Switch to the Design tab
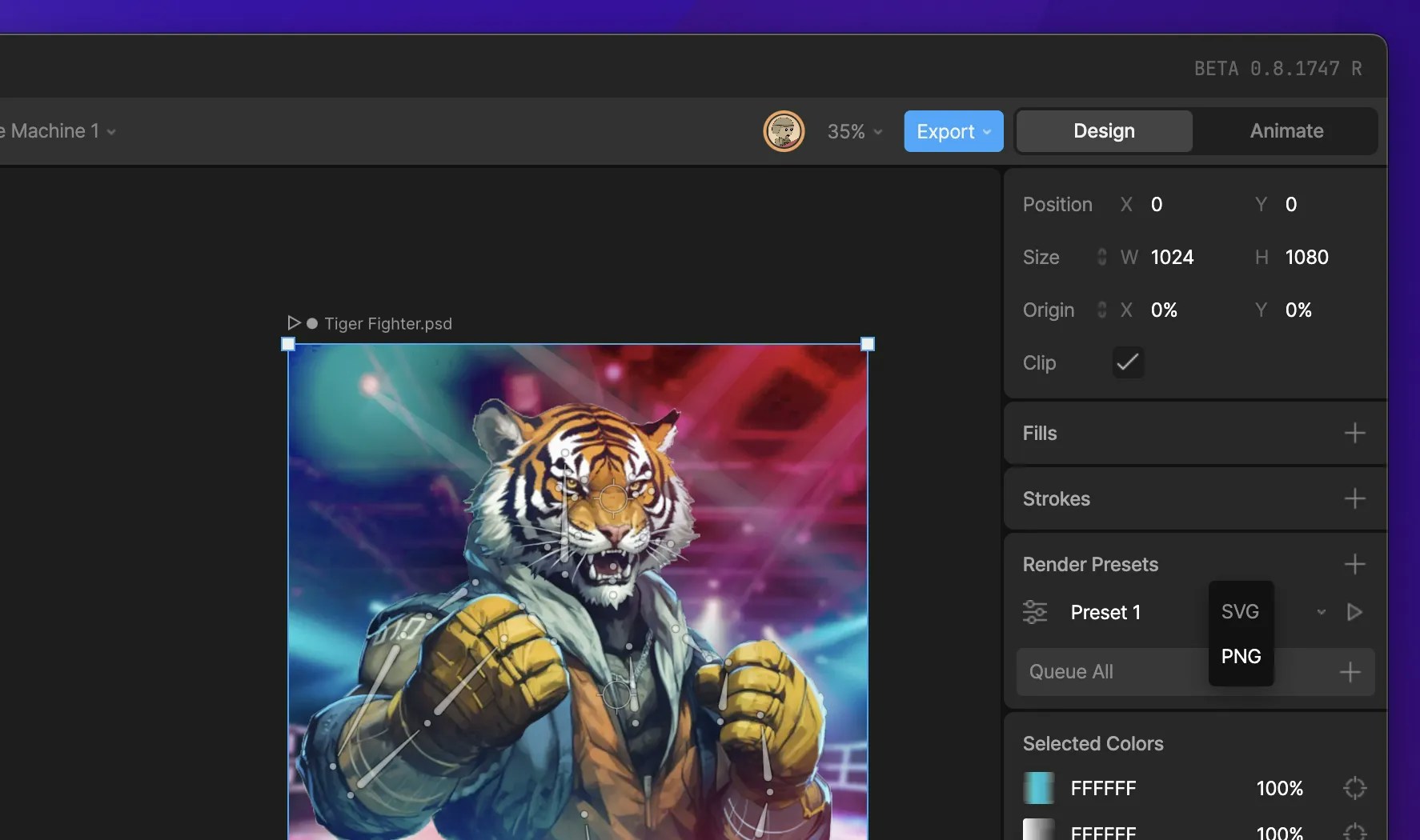1420x840 pixels. pos(1104,131)
